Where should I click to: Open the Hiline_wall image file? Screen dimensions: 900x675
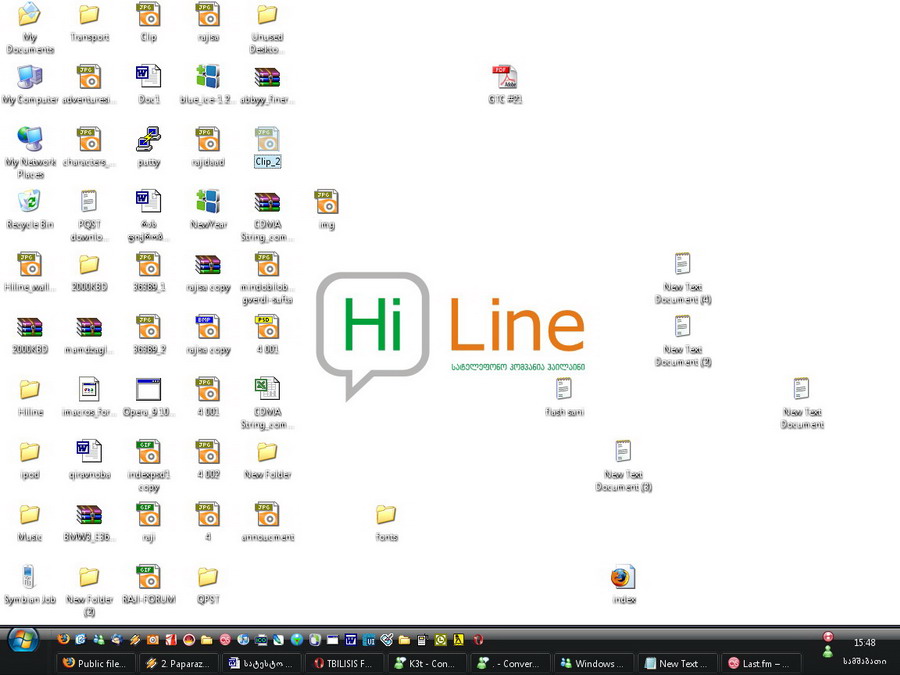pyautogui.click(x=30, y=265)
